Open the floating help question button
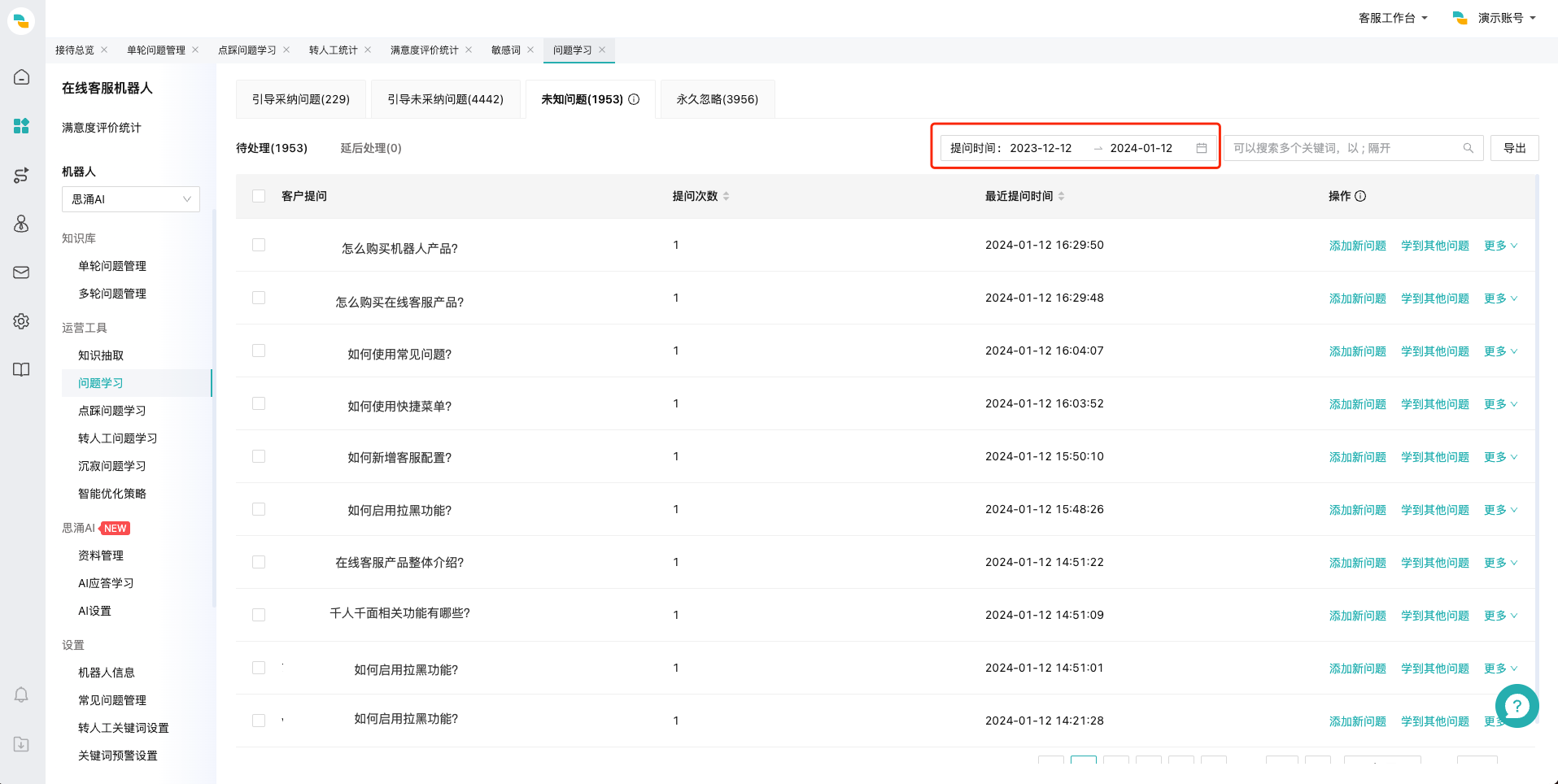The image size is (1558, 784). click(x=1517, y=706)
